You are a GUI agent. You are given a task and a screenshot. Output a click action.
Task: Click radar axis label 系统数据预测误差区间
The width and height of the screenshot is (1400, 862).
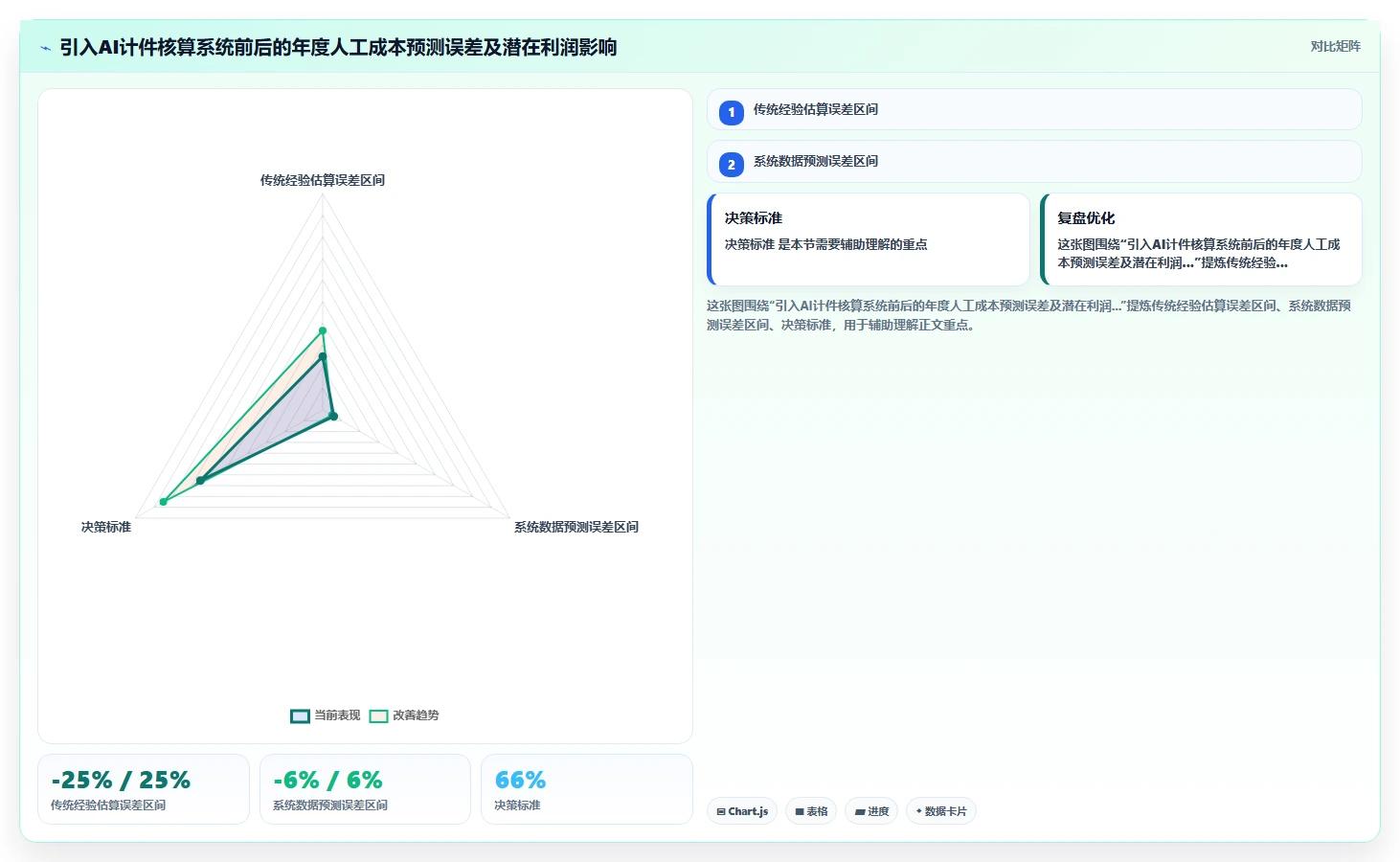576,527
